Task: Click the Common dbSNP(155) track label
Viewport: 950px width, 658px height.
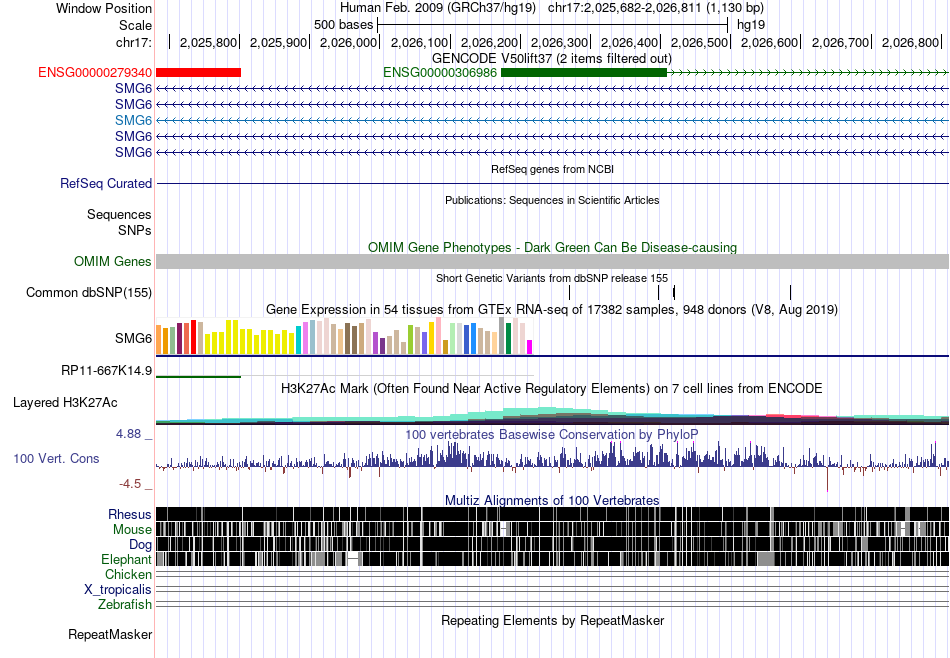Action: coord(89,293)
